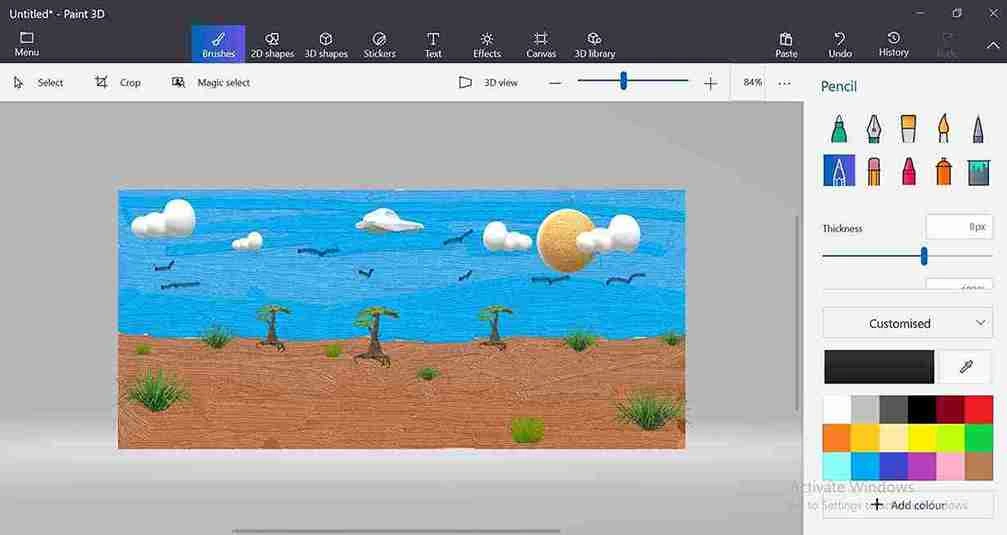The height and width of the screenshot is (535, 1007).
Task: Toggle 3D view
Action: pos(488,82)
